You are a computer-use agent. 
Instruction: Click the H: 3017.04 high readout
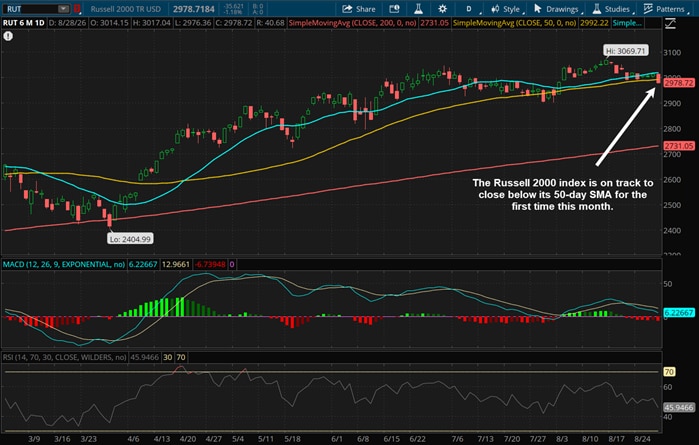(x=151, y=23)
